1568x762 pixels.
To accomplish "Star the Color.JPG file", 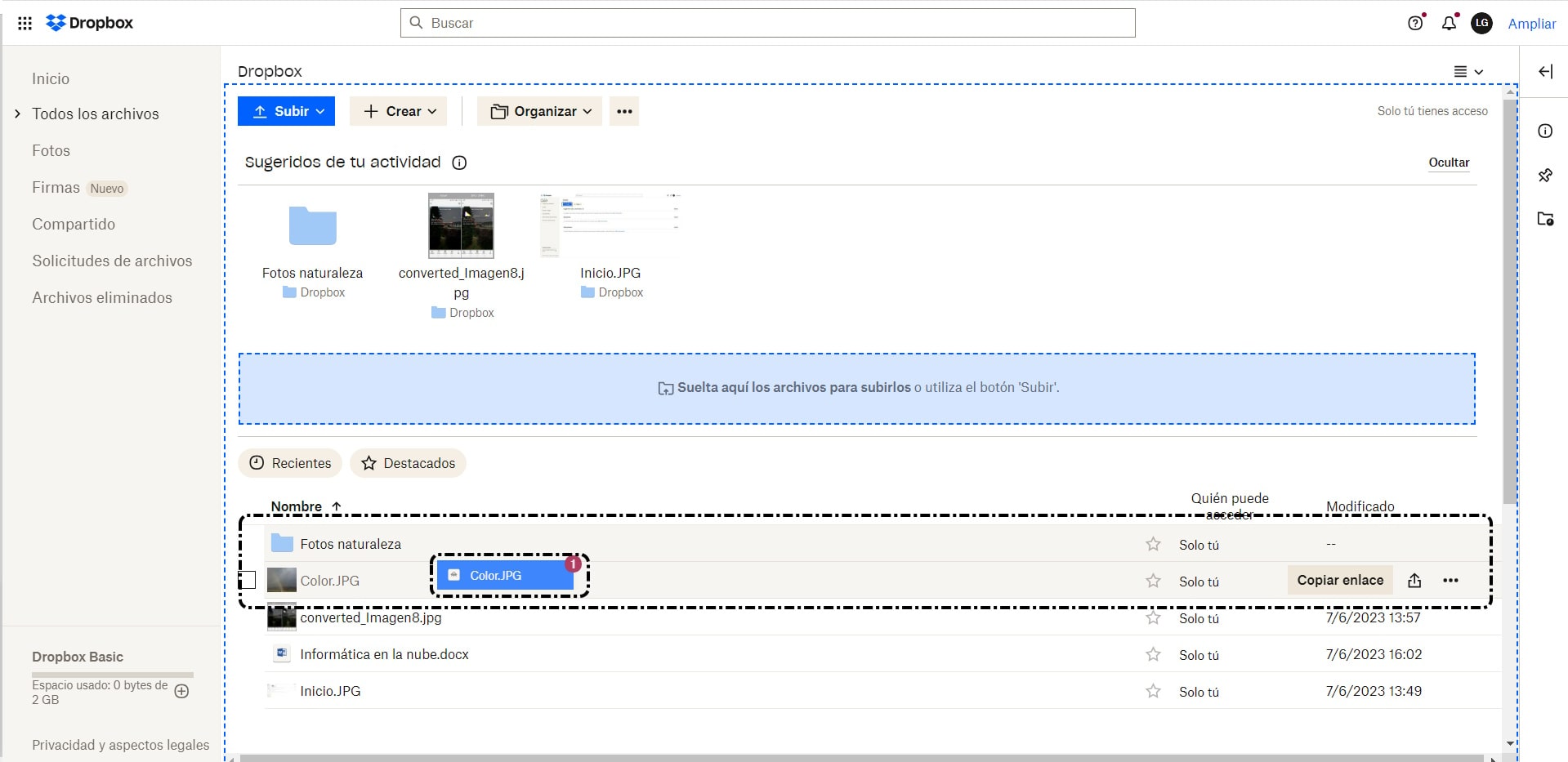I will [1153, 581].
